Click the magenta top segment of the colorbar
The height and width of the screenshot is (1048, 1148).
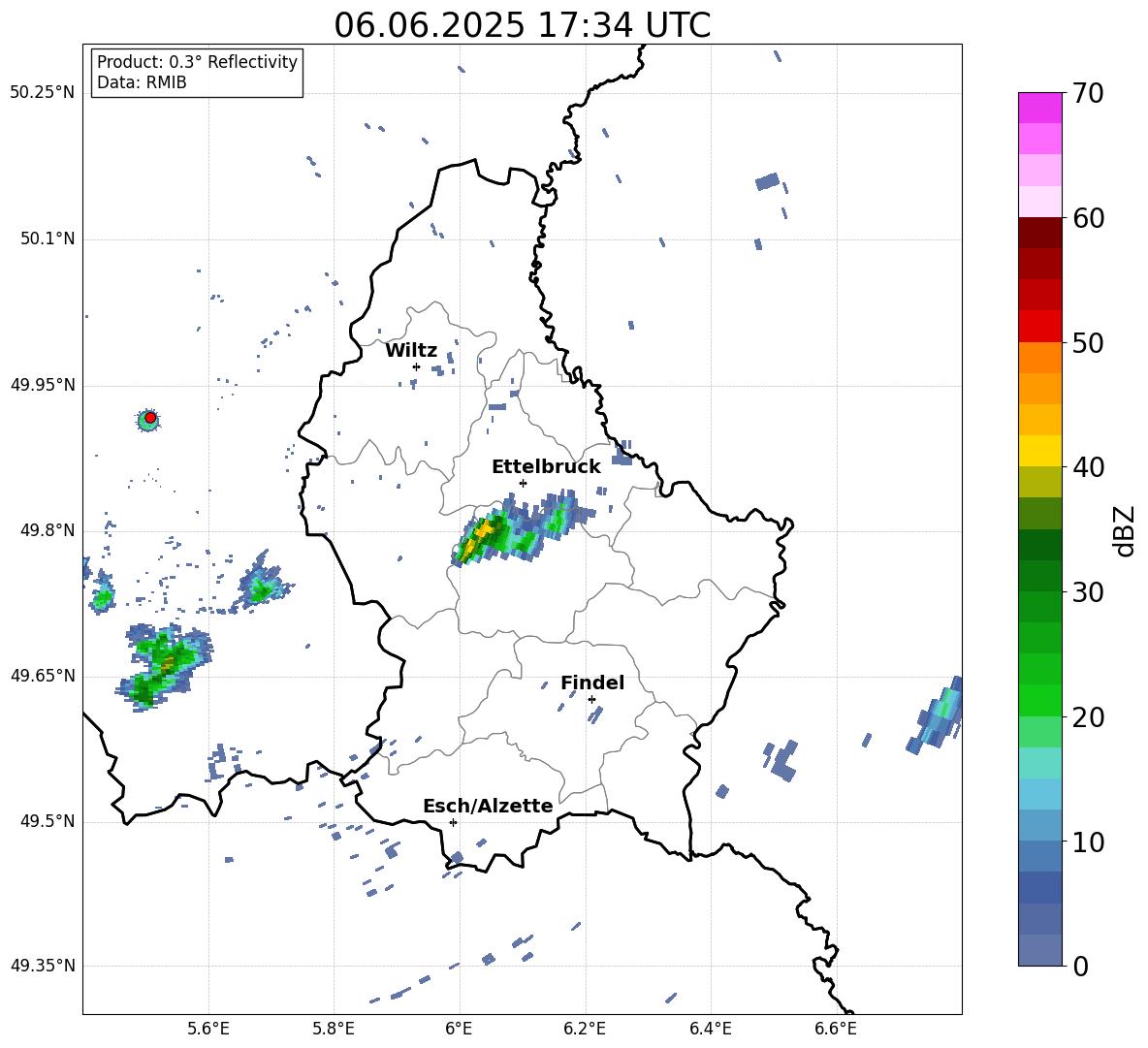click(x=1039, y=108)
